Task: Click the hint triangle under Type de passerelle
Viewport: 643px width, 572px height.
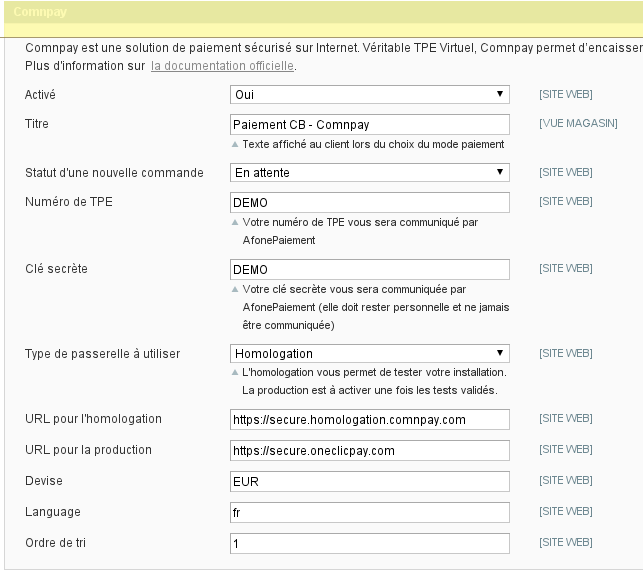Action: 235,372
